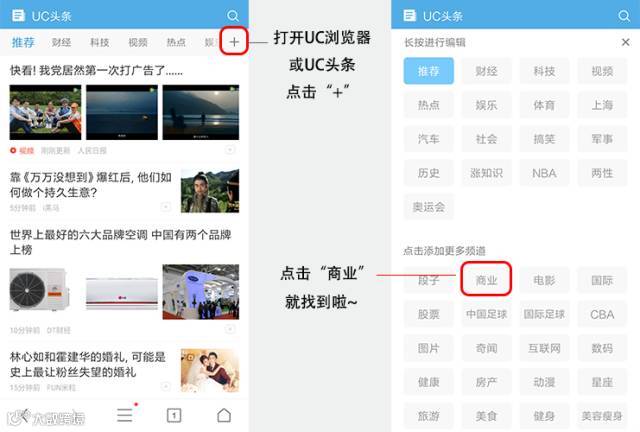640x432 pixels.
Task: Add the 段子 channel
Action: pos(429,280)
